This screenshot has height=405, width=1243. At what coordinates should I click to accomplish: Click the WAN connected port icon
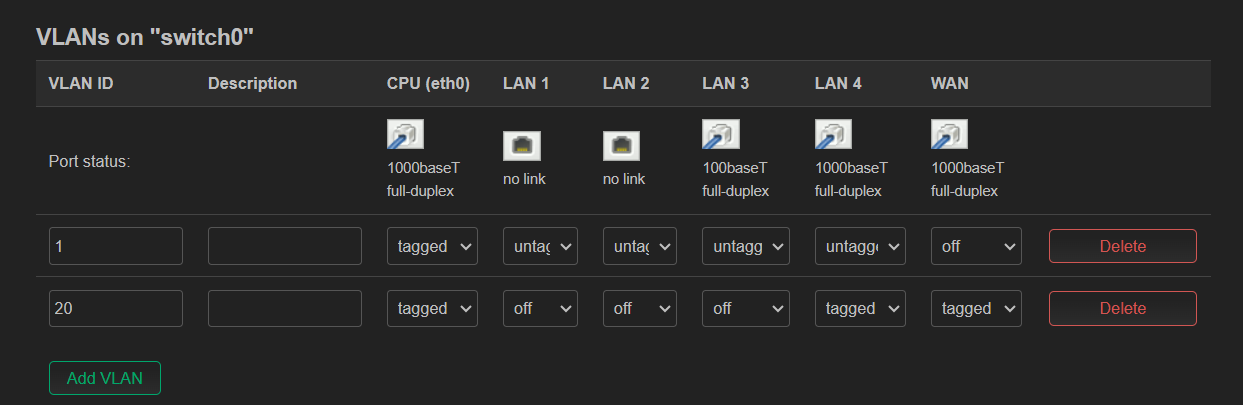[x=949, y=135]
